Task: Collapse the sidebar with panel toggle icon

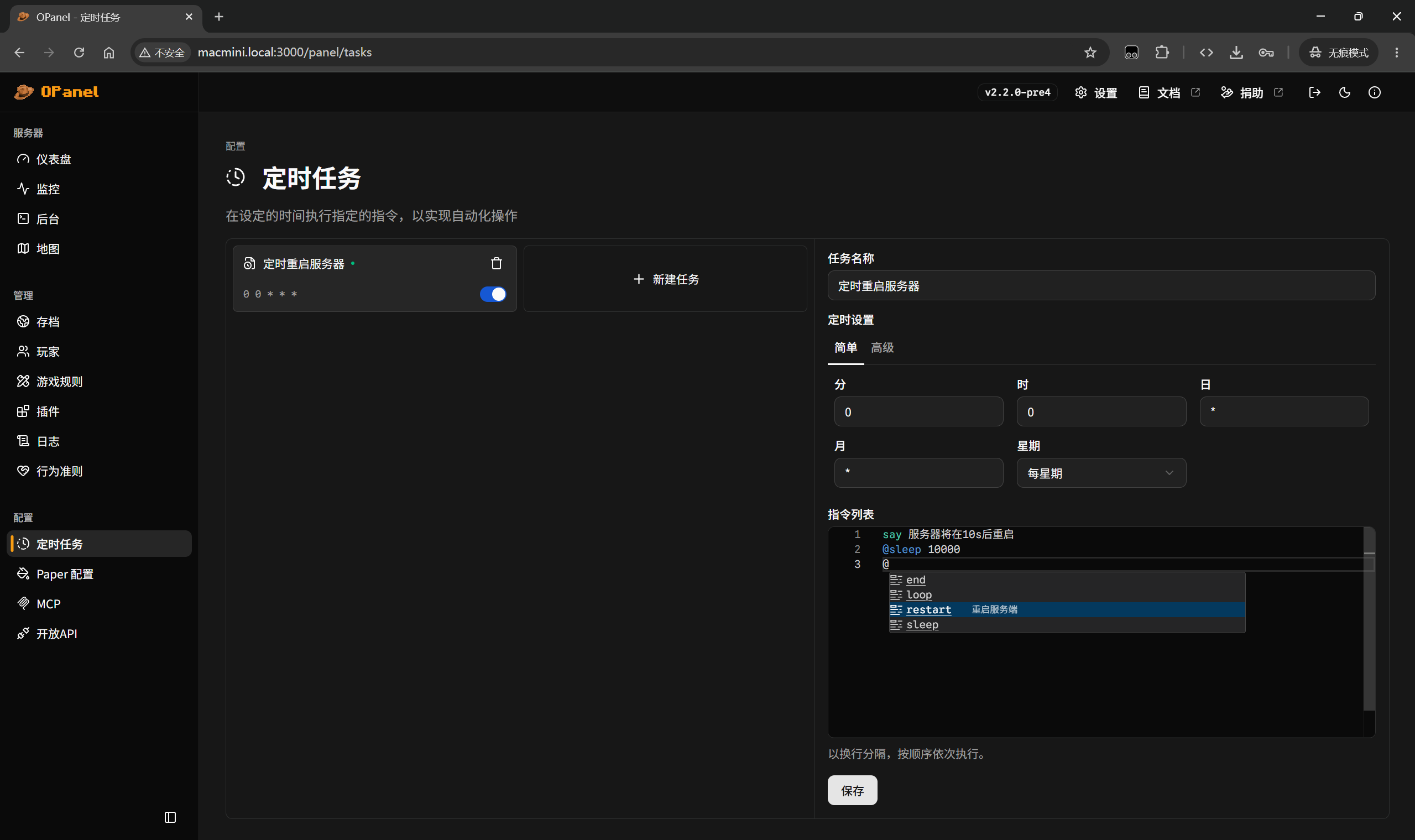Action: click(x=170, y=817)
